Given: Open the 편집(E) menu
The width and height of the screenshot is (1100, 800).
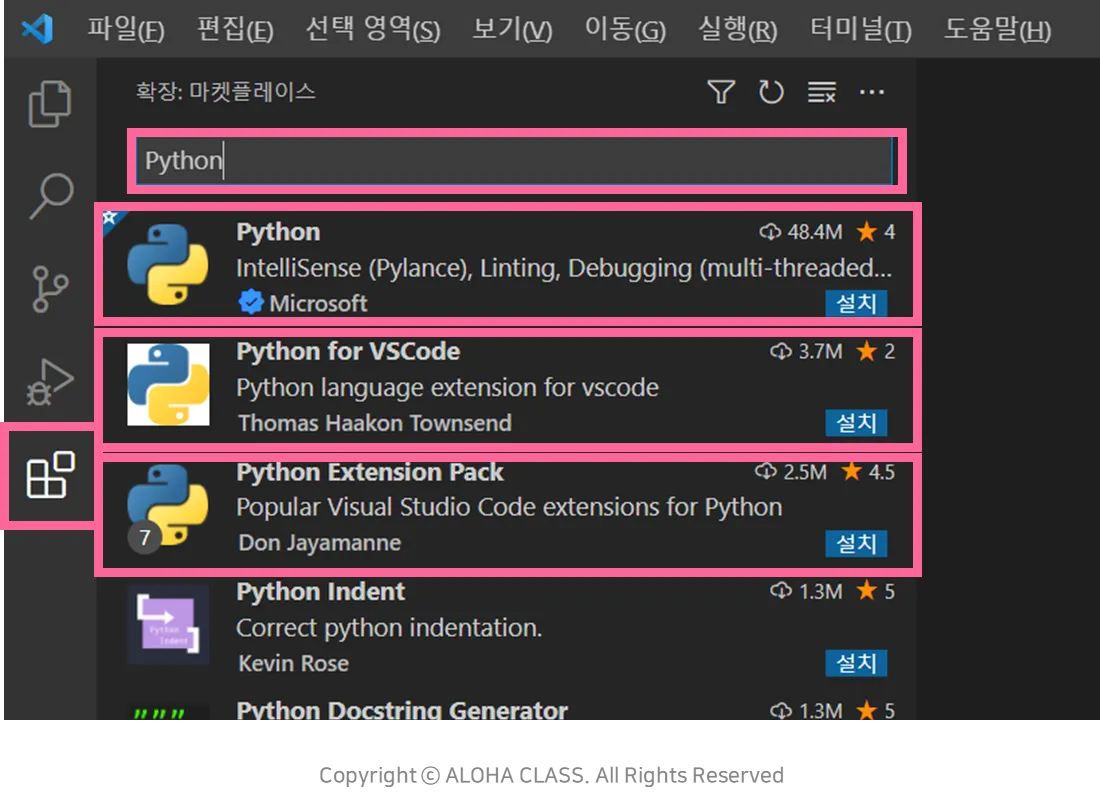Looking at the screenshot, I should [x=235, y=29].
